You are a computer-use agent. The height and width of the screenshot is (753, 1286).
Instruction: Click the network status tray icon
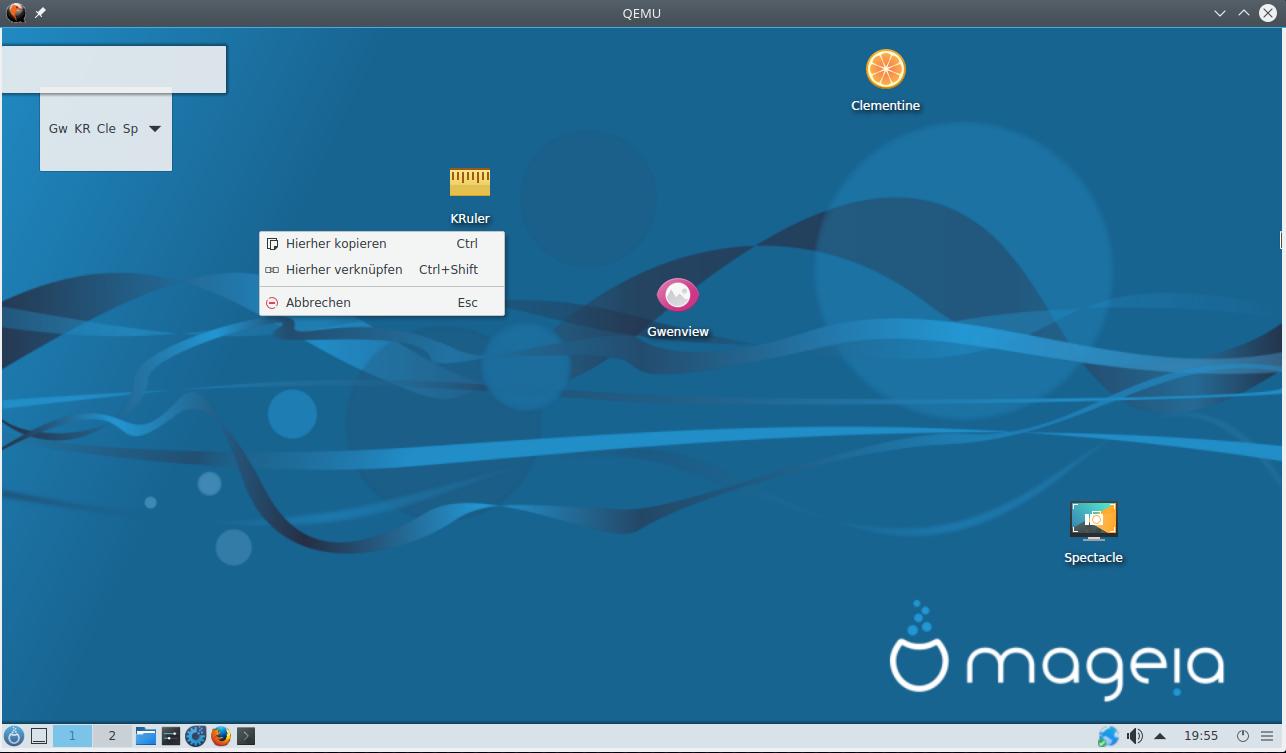coord(1108,736)
